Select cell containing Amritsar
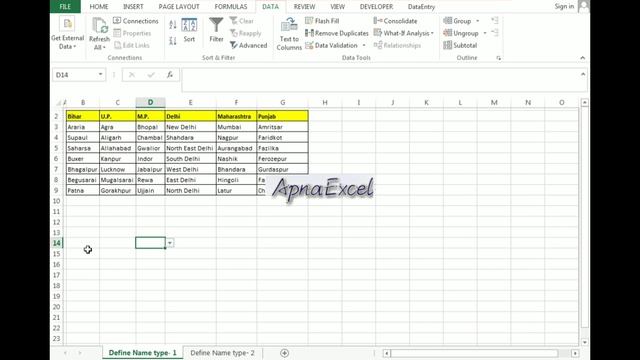 pos(282,127)
